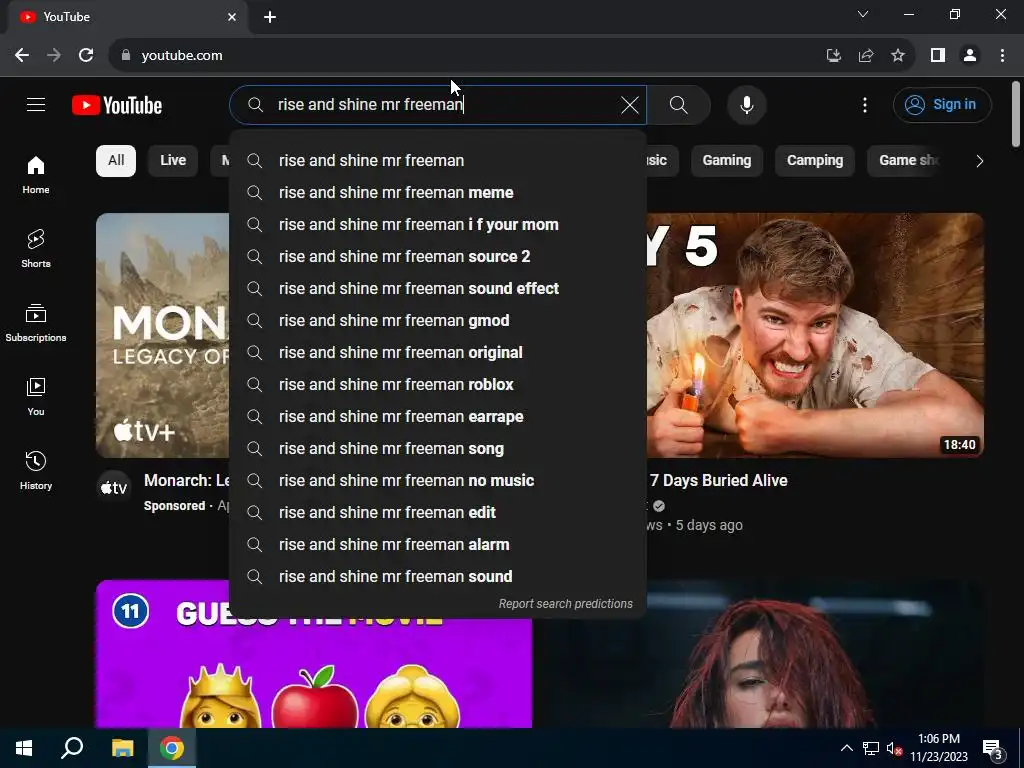Open History in the sidebar
Viewport: 1024px width, 768px height.
tap(36, 470)
